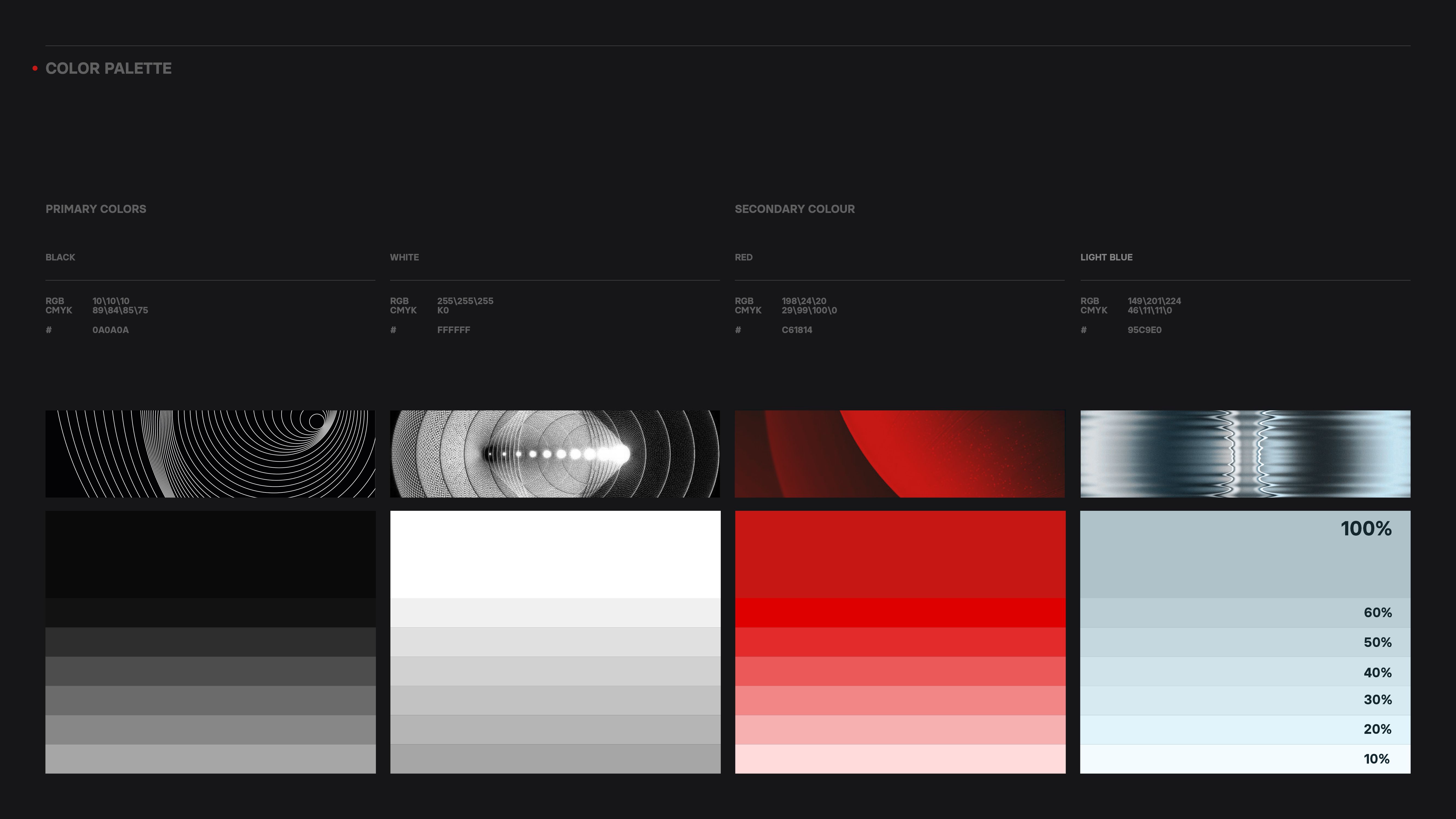Select the 20% light blue tint
The image size is (1456, 819).
pyautogui.click(x=1245, y=730)
